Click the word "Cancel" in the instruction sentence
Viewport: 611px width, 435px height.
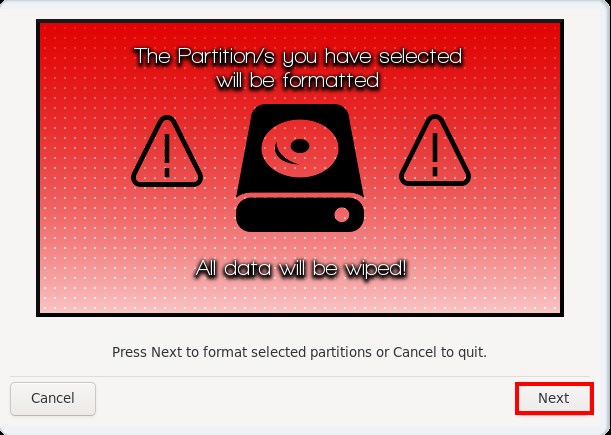point(415,352)
